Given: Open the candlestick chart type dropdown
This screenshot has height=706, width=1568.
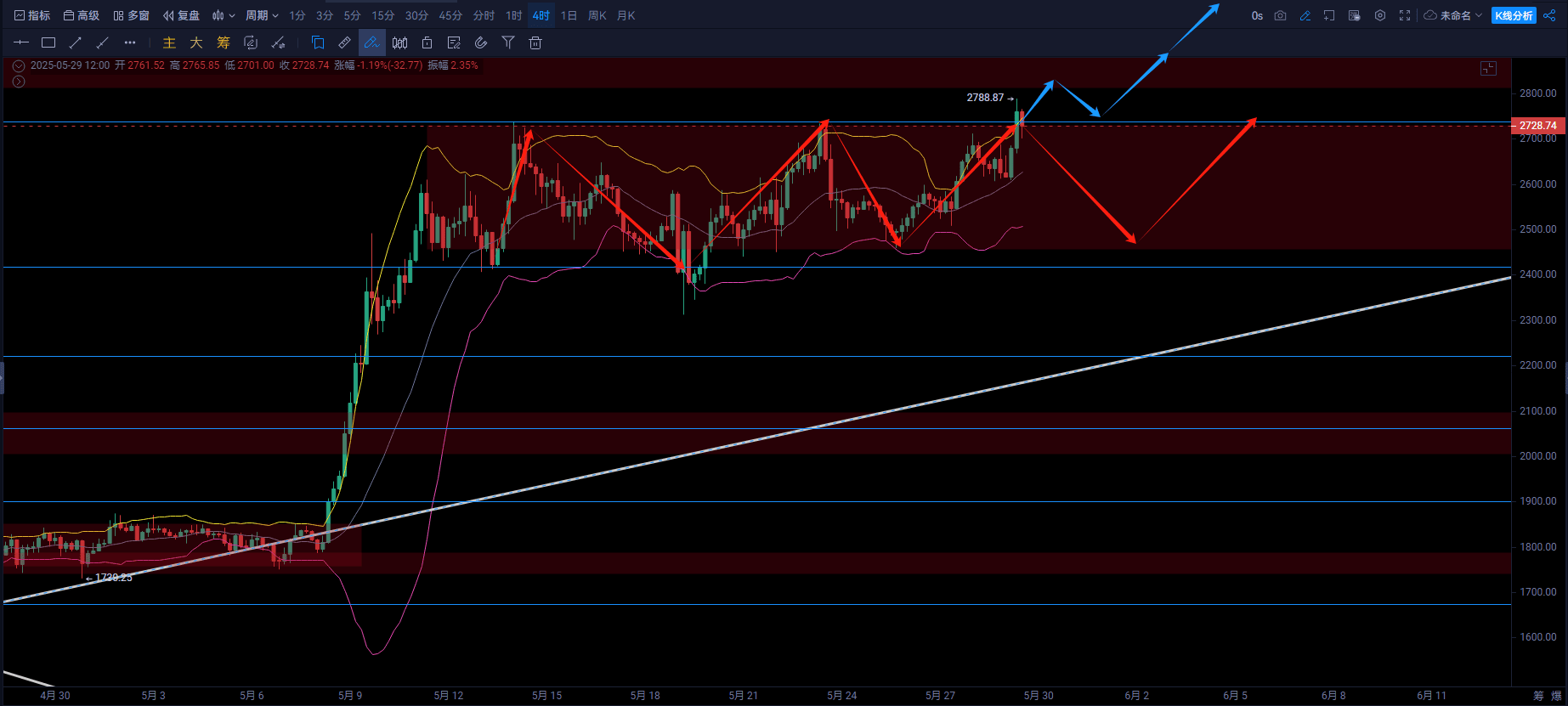Looking at the screenshot, I should (x=224, y=15).
